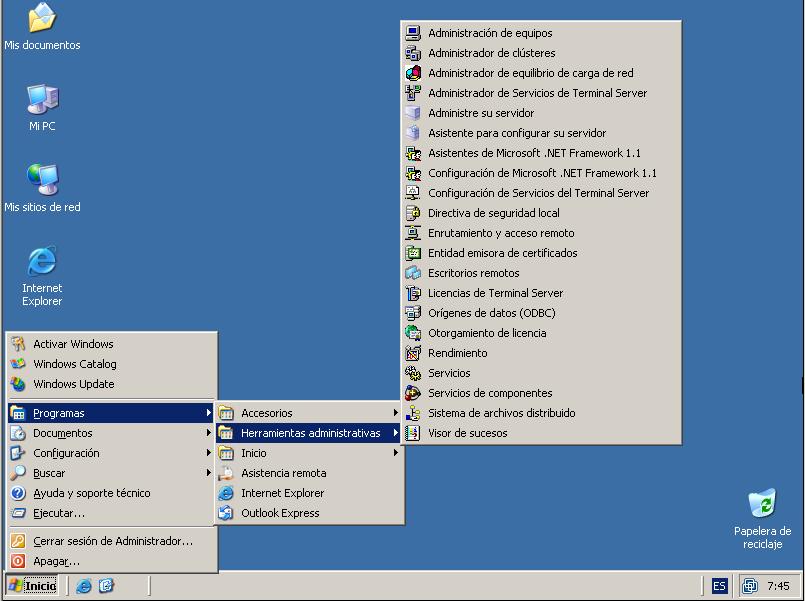805x601 pixels.
Task: Open Configuración de Servicios del Terminal Server icon
Action: [413, 193]
